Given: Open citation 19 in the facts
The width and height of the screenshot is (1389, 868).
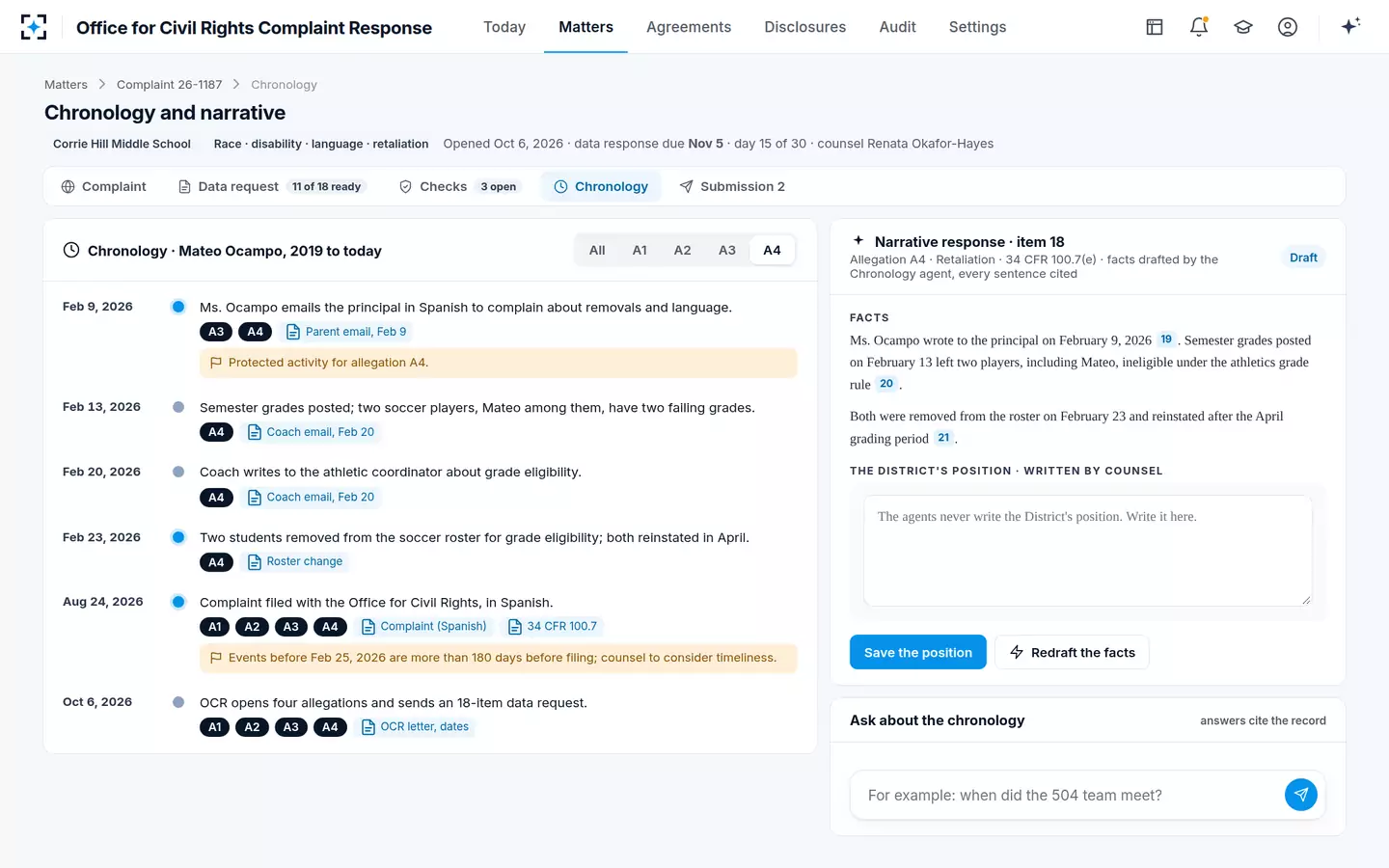Looking at the screenshot, I should 1166,339.
